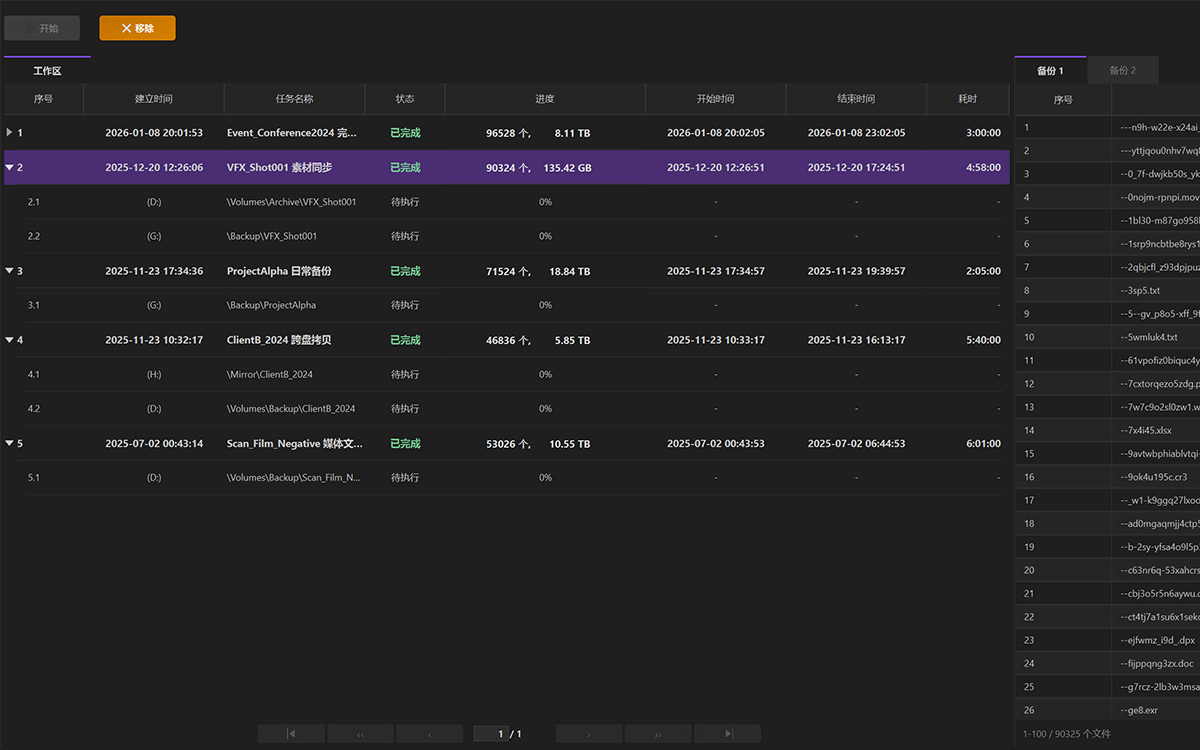Click the page number input field
1200x750 pixels.
pos(490,734)
